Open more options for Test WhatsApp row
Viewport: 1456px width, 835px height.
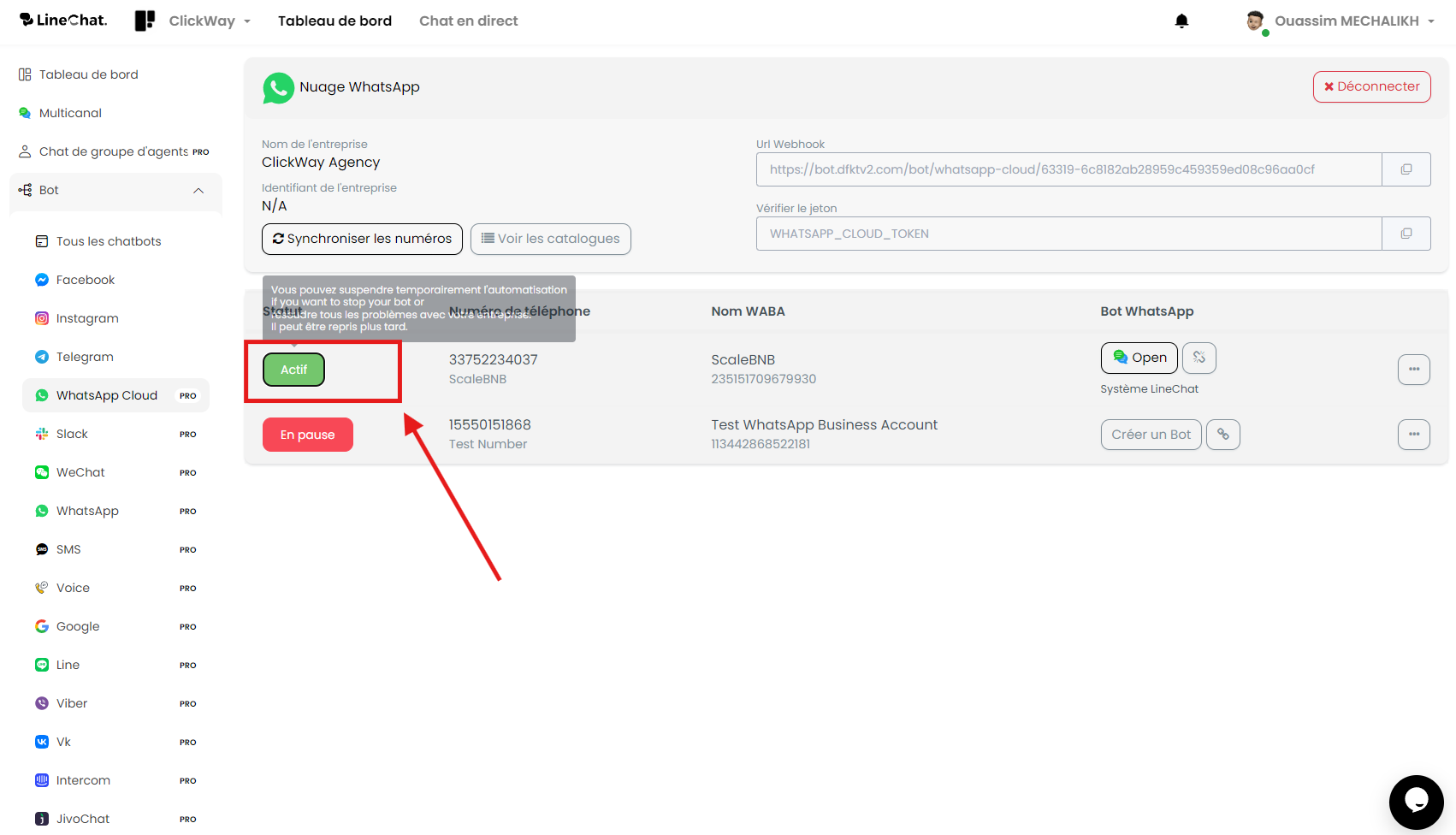[1414, 435]
